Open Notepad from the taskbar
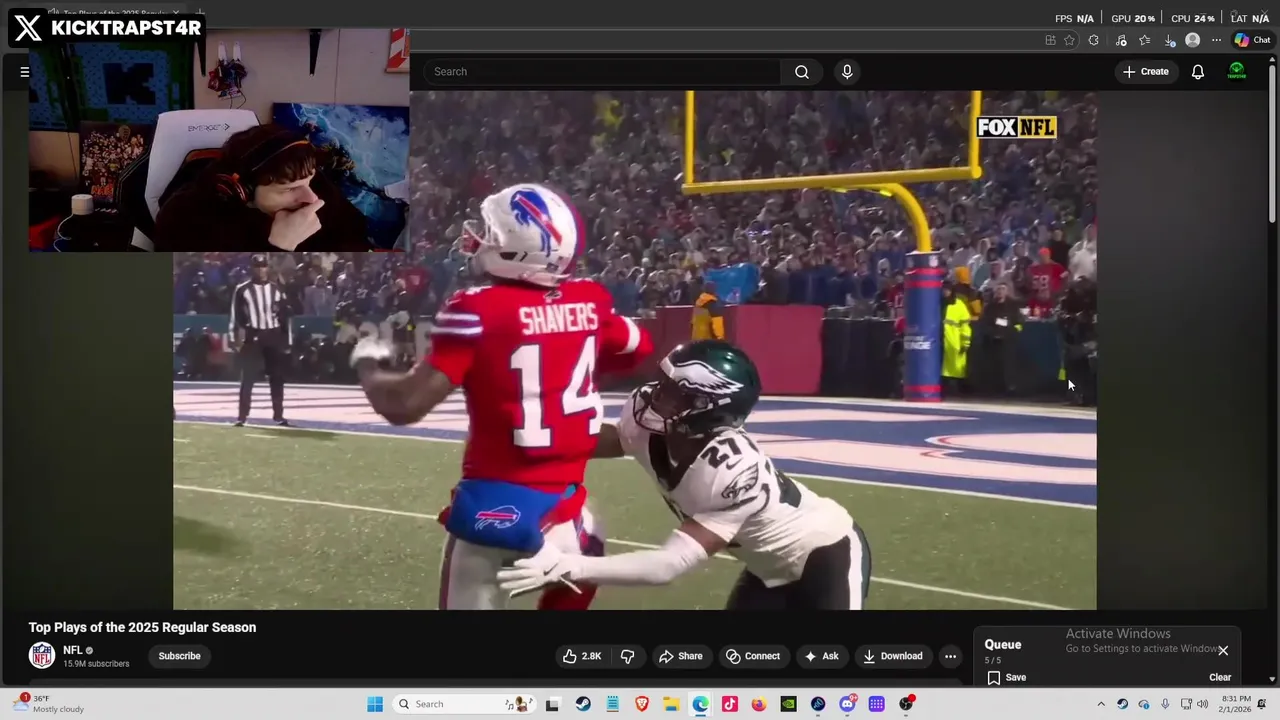 pyautogui.click(x=612, y=704)
